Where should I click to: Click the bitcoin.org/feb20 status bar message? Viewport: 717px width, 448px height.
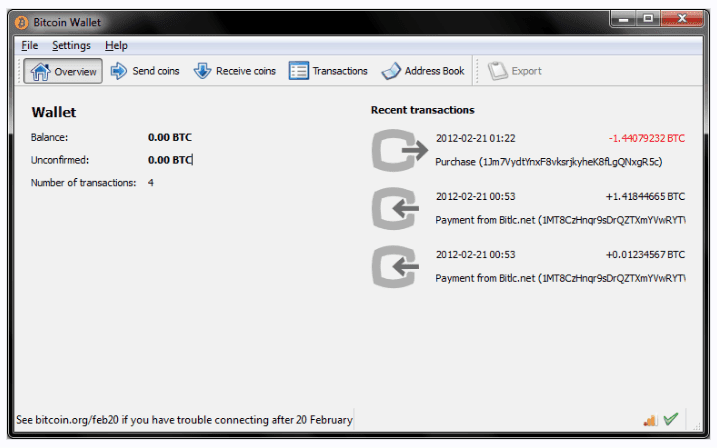[x=184, y=420]
